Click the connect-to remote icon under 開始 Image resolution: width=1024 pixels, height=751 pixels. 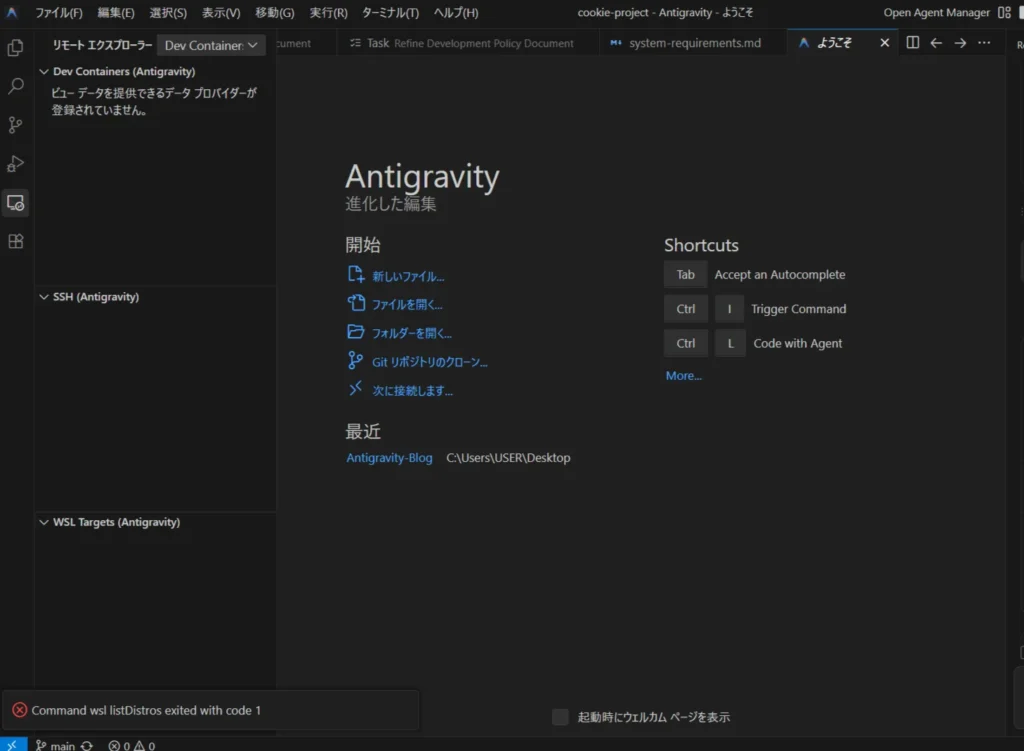(355, 389)
